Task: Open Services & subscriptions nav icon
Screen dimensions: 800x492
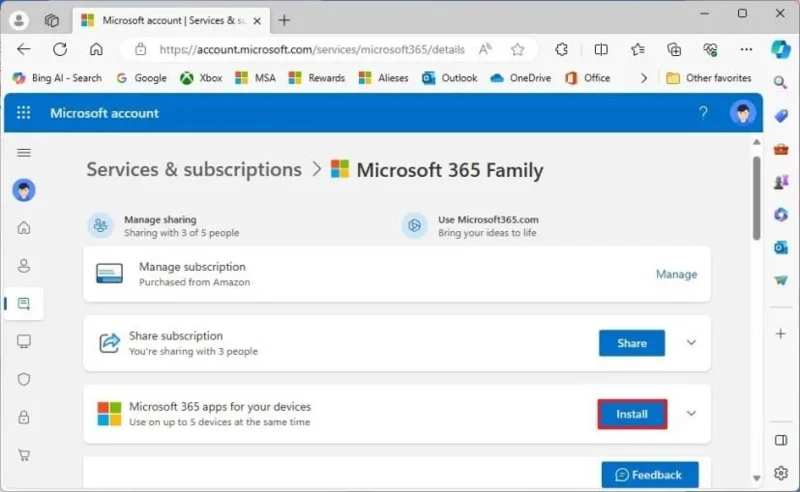Action: pyautogui.click(x=23, y=304)
